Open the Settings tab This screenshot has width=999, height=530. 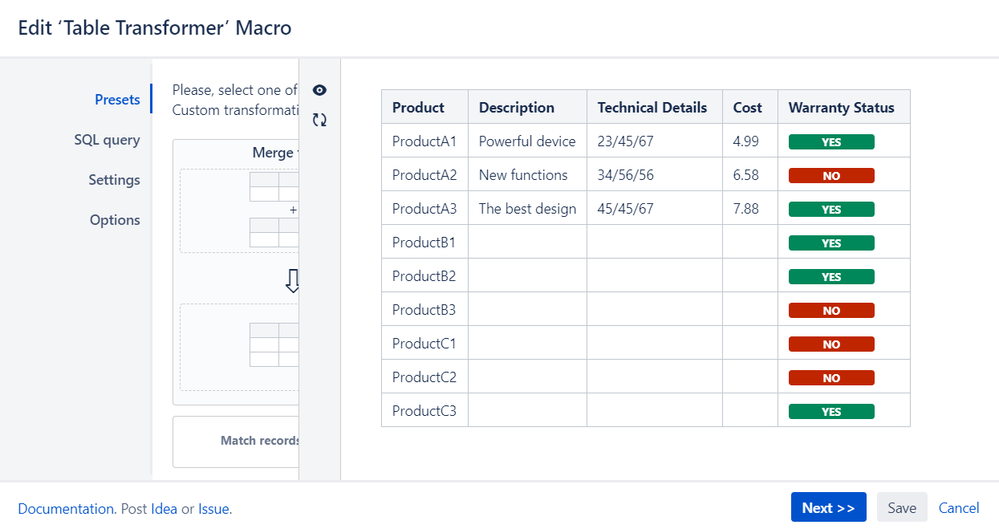[x=114, y=180]
